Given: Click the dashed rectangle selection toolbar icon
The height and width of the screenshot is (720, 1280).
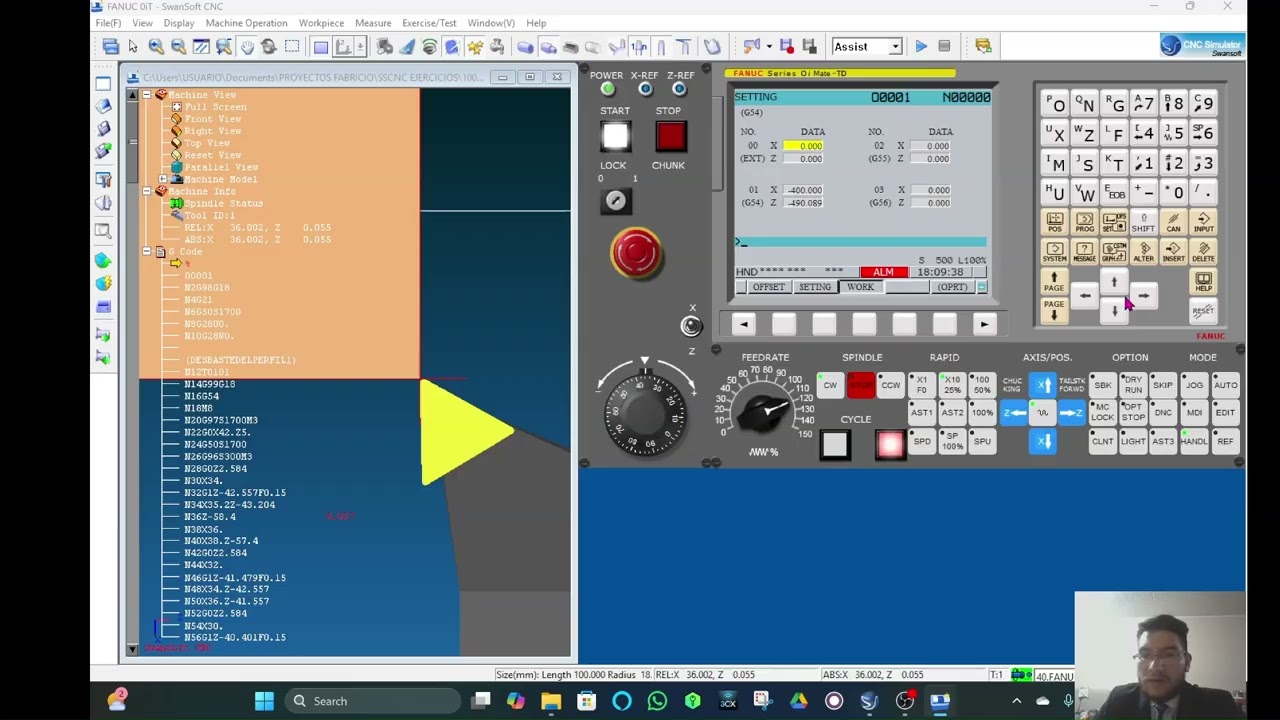Looking at the screenshot, I should pos(292,47).
